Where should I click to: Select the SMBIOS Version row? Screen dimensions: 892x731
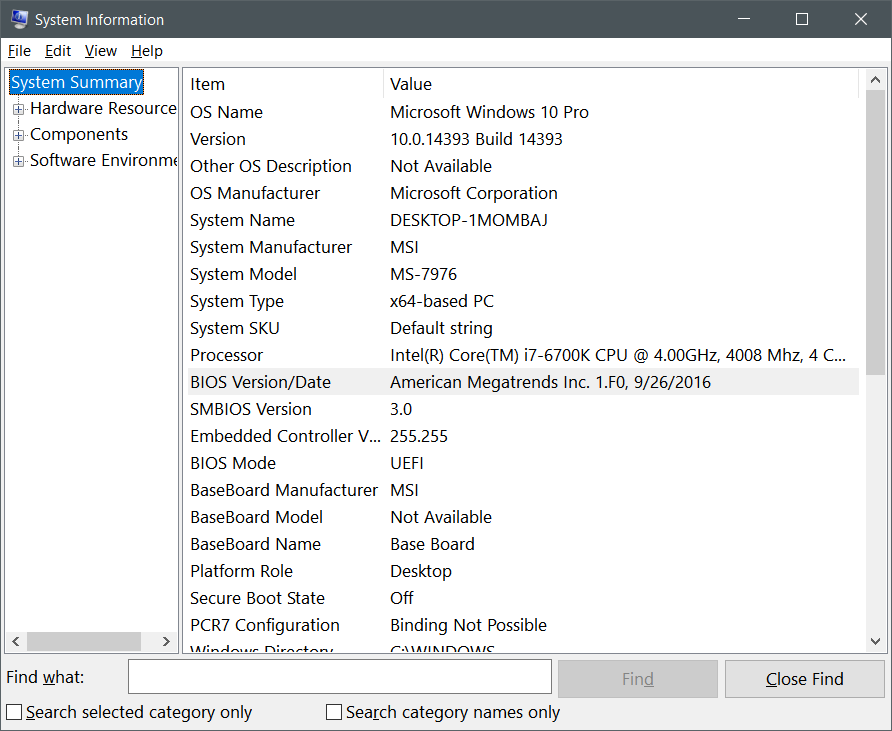pos(523,409)
